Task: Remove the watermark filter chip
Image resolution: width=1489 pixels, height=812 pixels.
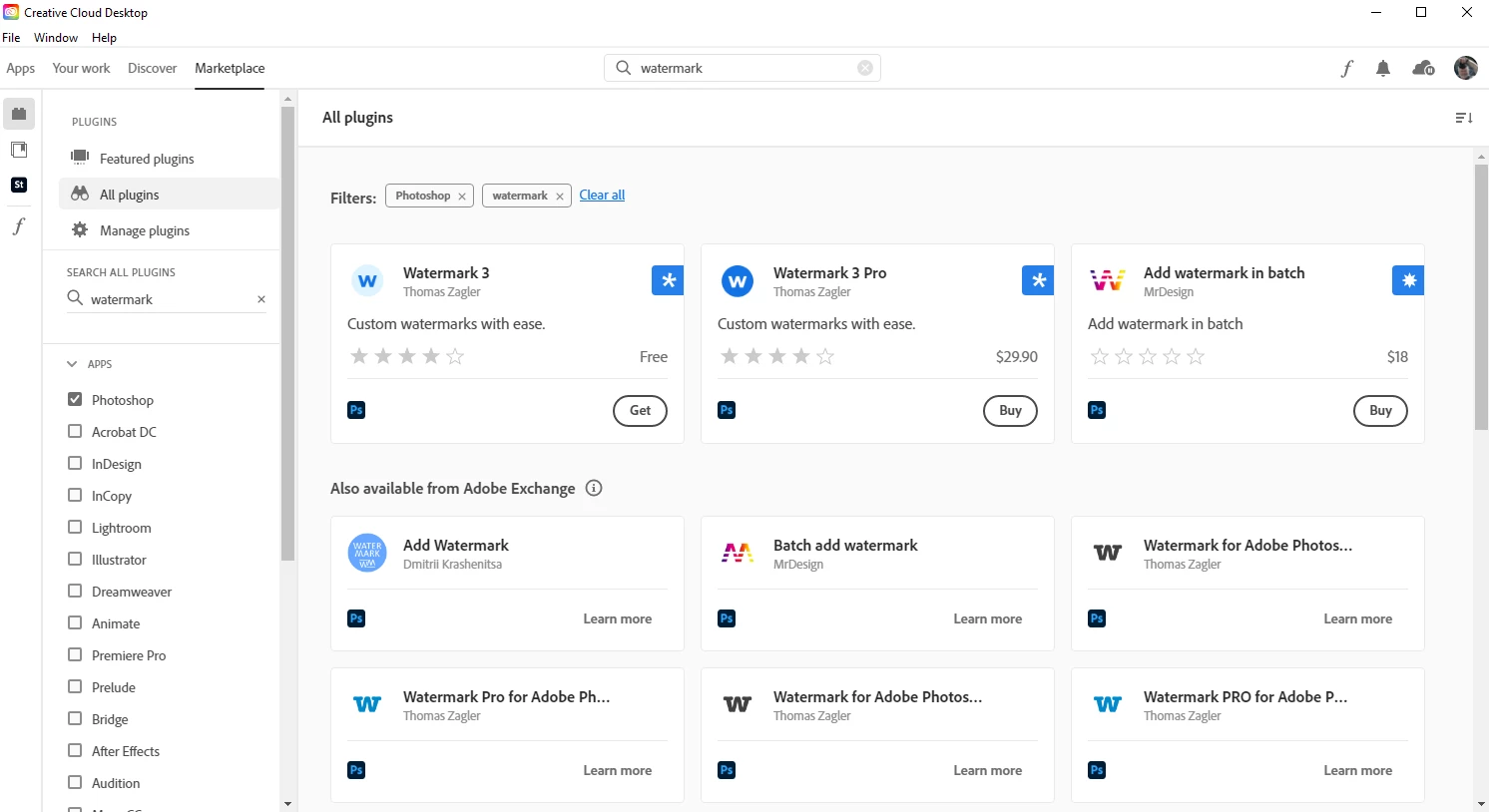Action: pos(560,197)
